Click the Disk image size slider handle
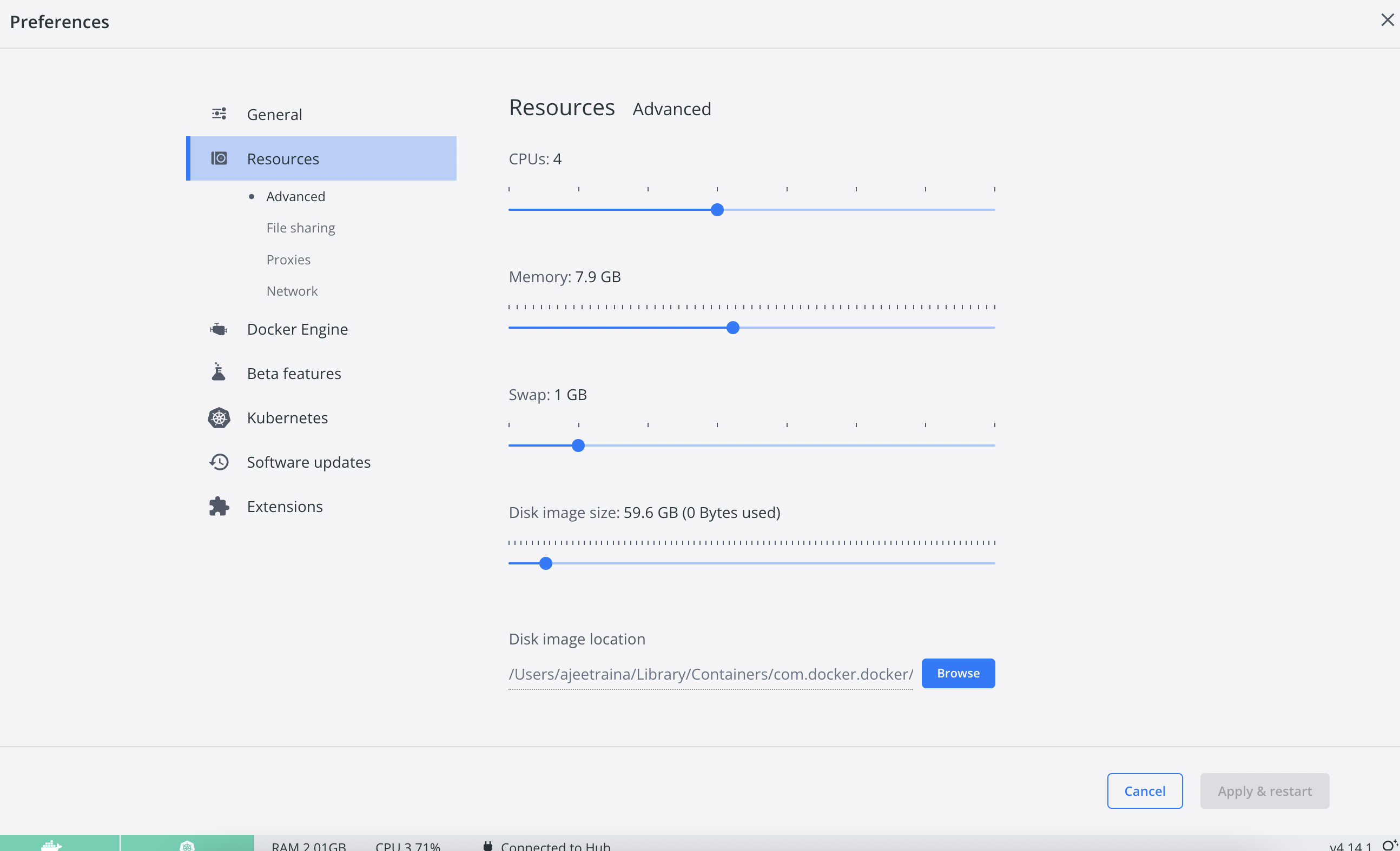The height and width of the screenshot is (851, 1400). click(545, 563)
